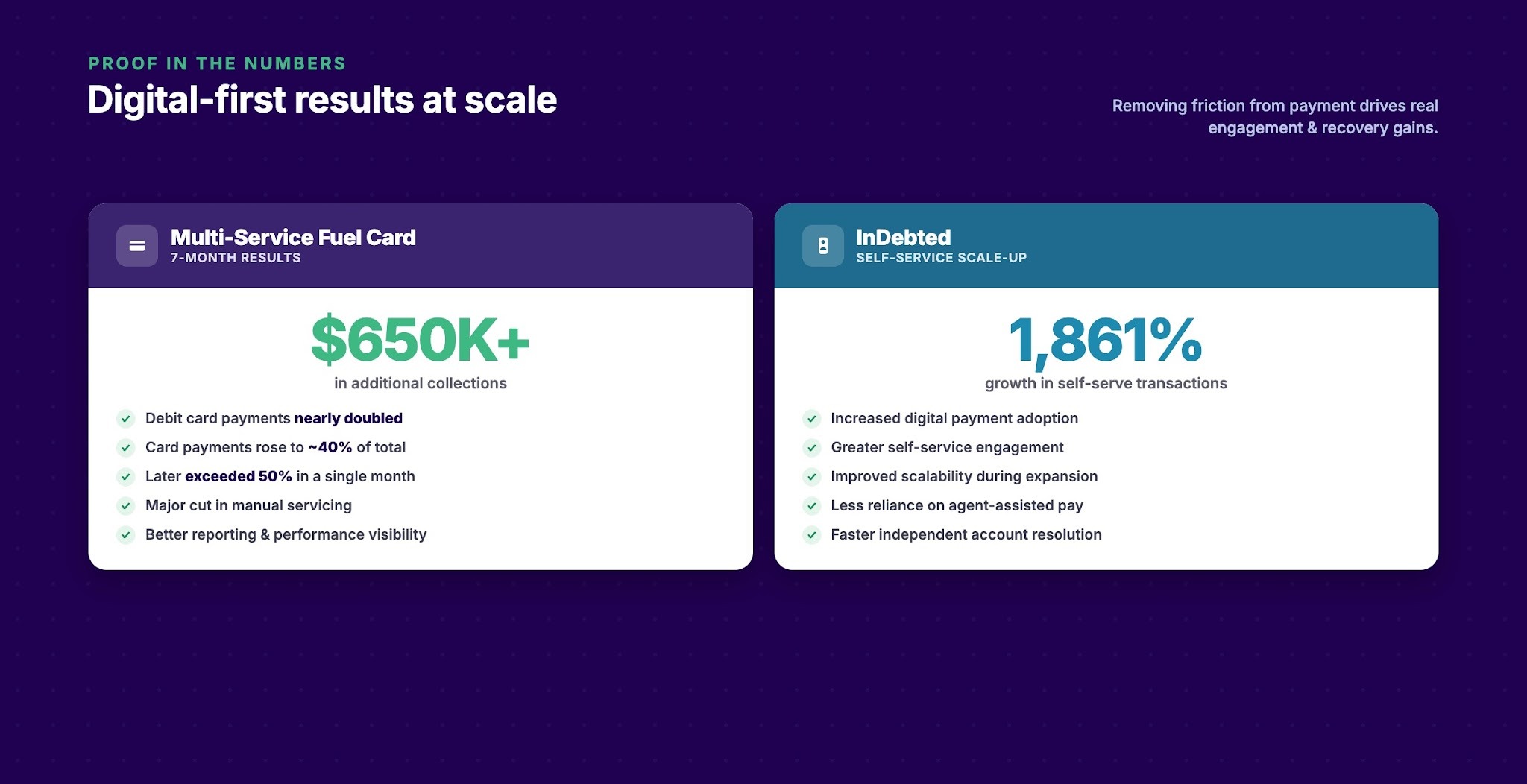Click checkmark beside Less reliance on agent-assisted pay
Viewport: 1527px width, 784px height.
click(812, 506)
